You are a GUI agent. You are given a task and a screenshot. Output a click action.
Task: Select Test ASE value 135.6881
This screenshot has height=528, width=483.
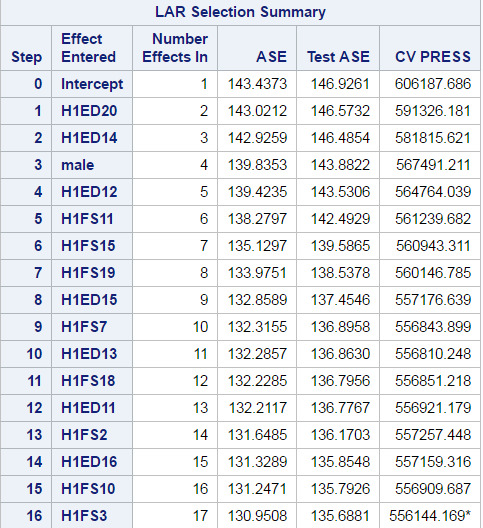pyautogui.click(x=340, y=516)
